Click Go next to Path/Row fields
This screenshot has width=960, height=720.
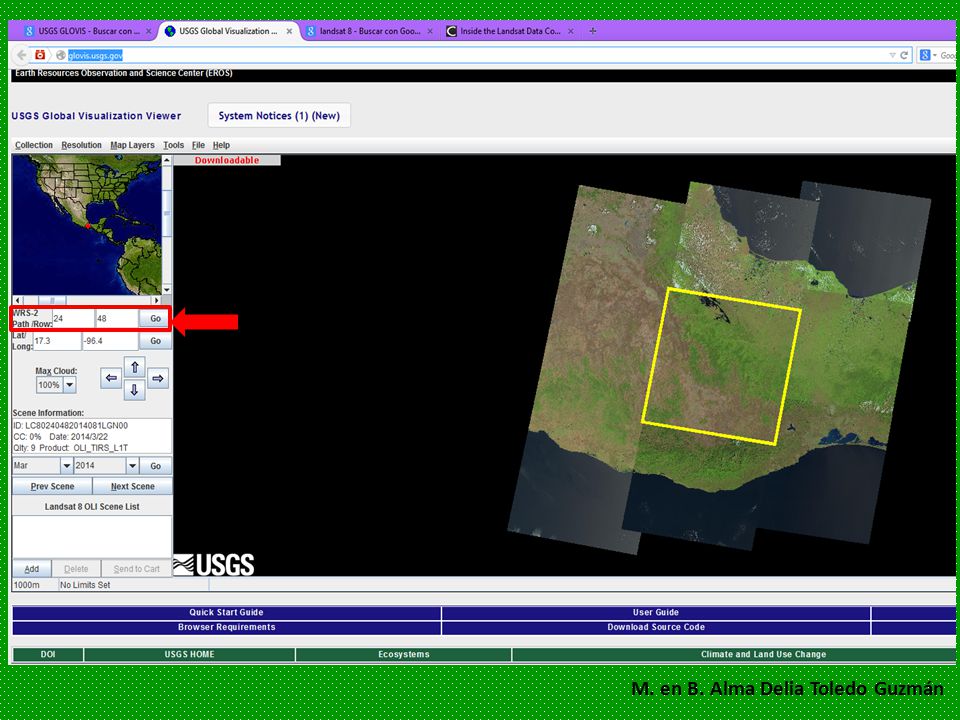[x=156, y=318]
